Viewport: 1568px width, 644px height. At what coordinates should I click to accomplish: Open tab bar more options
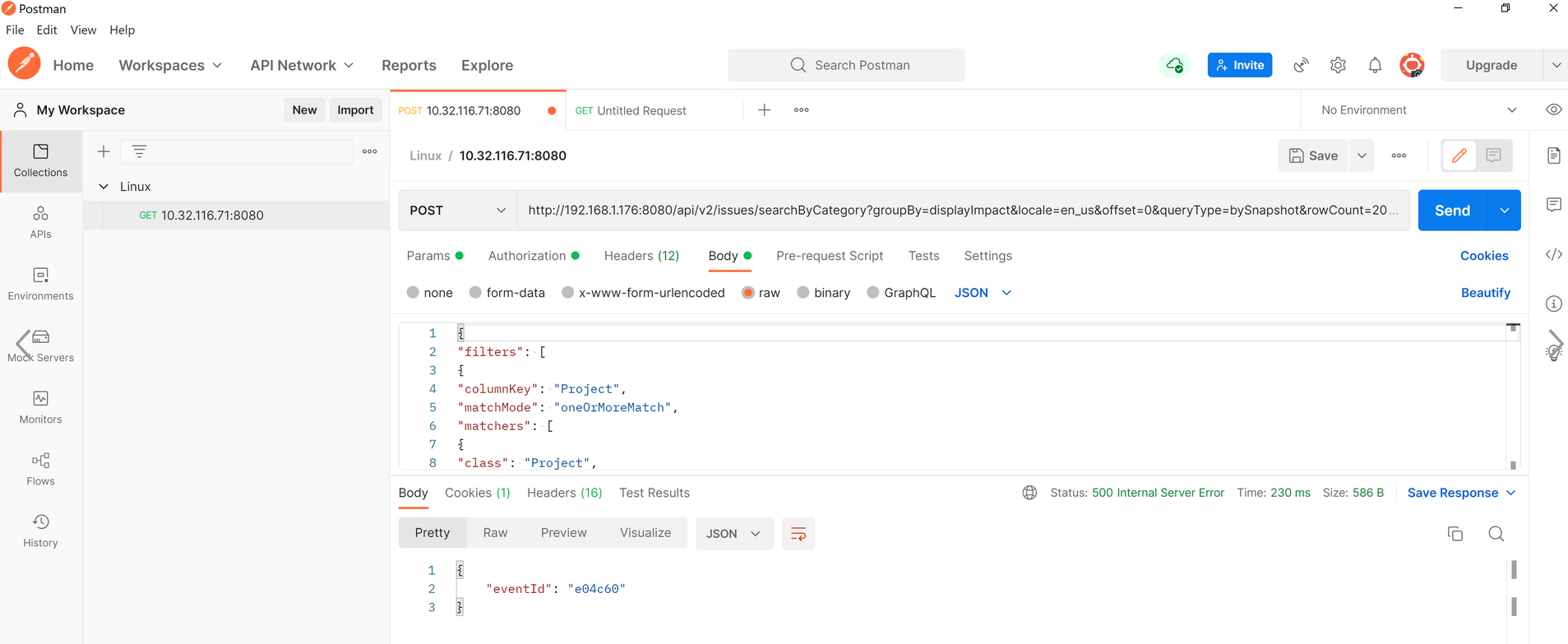(x=802, y=110)
